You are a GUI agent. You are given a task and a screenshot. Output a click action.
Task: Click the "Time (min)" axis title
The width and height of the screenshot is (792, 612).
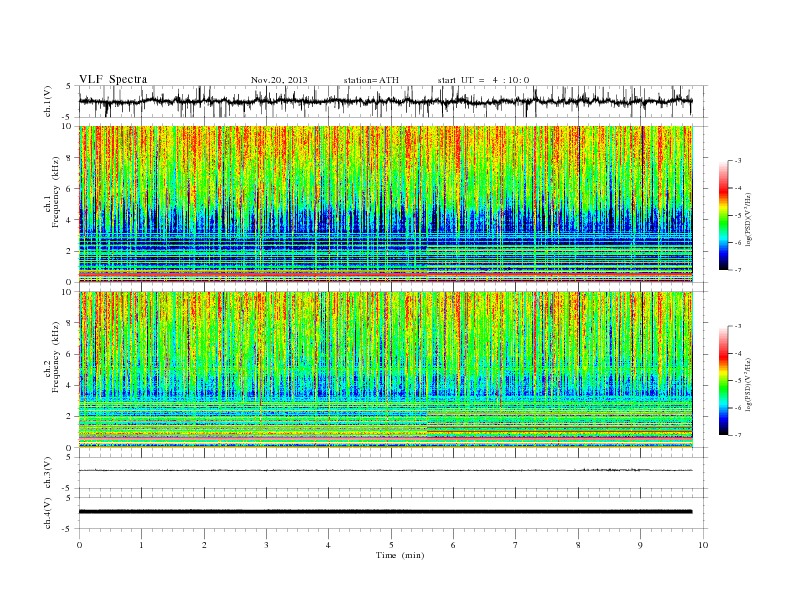coord(400,555)
